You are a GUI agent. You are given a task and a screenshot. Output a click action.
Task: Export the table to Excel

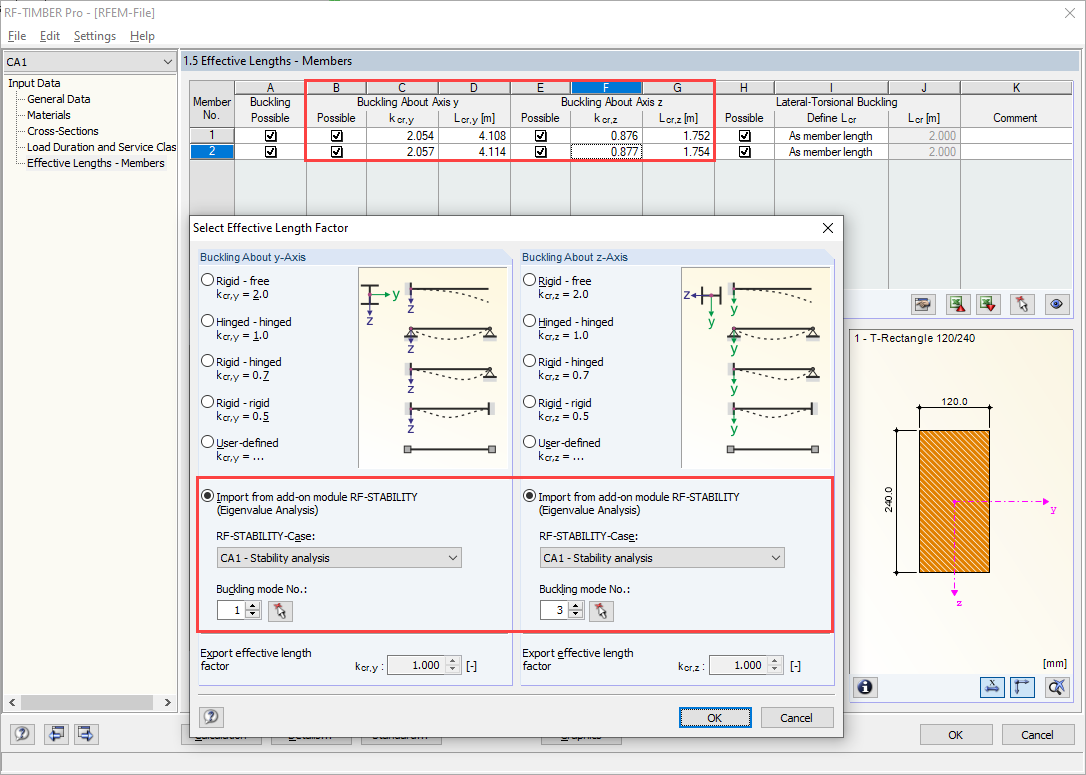tap(958, 304)
